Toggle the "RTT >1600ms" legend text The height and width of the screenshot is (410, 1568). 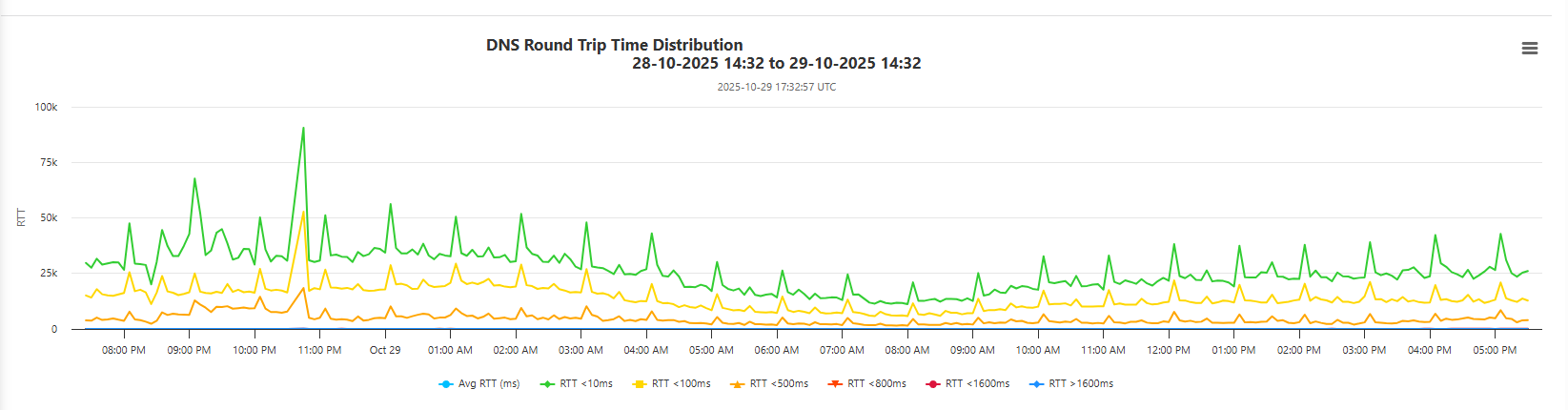click(x=1081, y=384)
